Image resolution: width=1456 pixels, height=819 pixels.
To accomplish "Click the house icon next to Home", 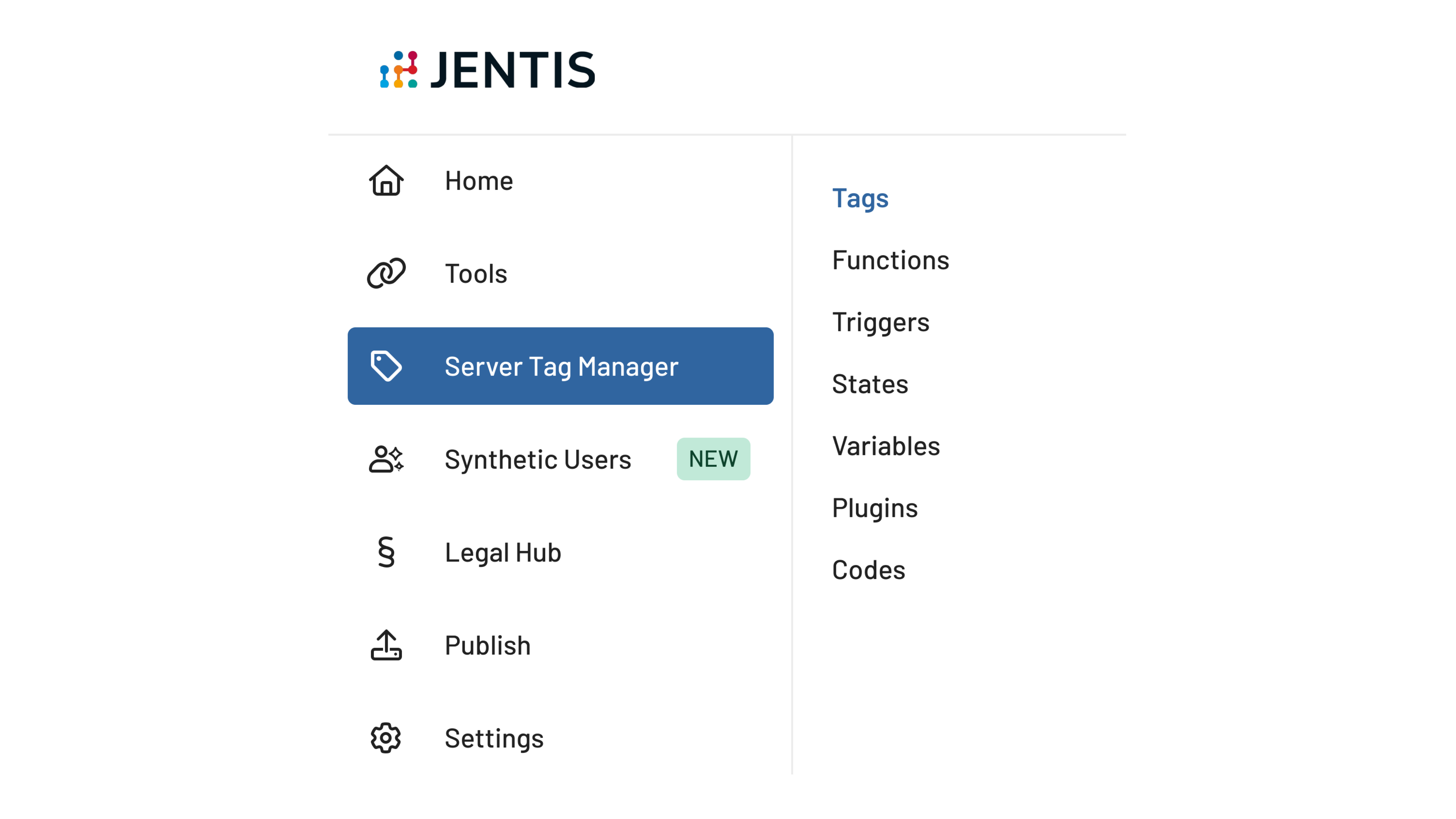I will pyautogui.click(x=386, y=181).
